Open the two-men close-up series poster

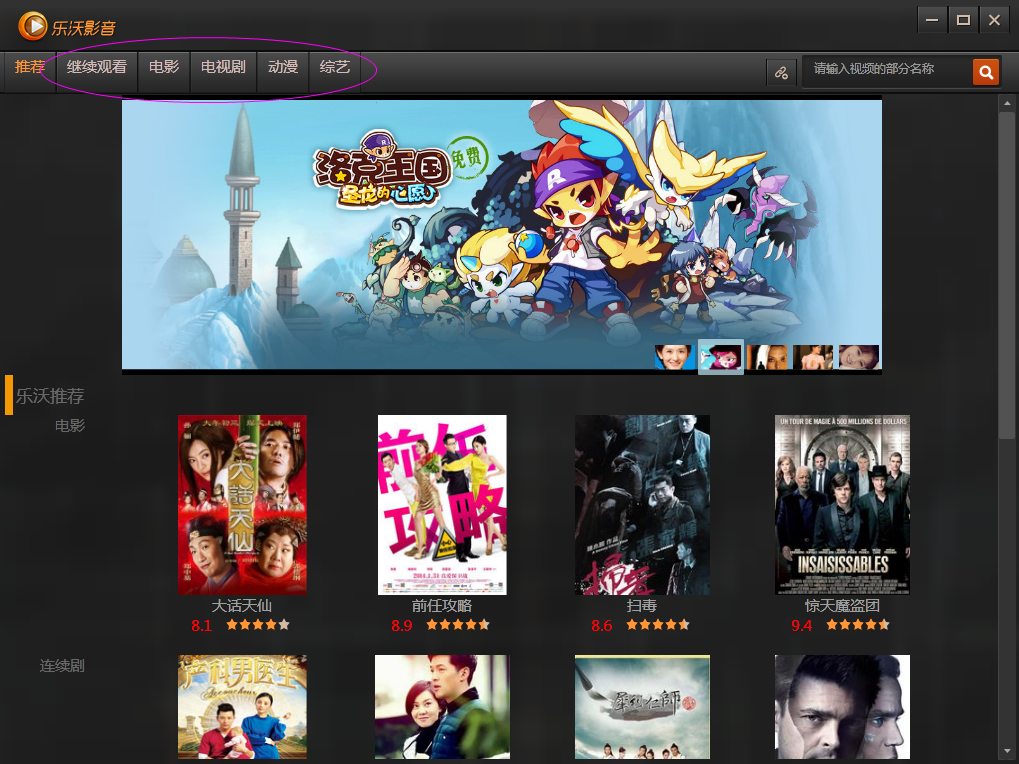click(842, 707)
